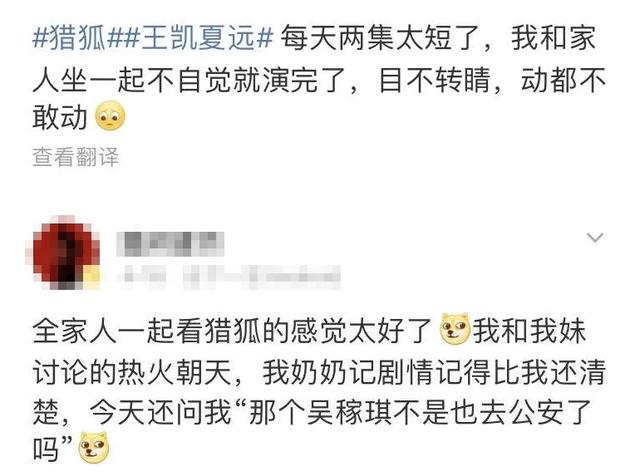The image size is (640, 476).
Task: Click the first post text about 每天两集太短了
Action: [319, 78]
